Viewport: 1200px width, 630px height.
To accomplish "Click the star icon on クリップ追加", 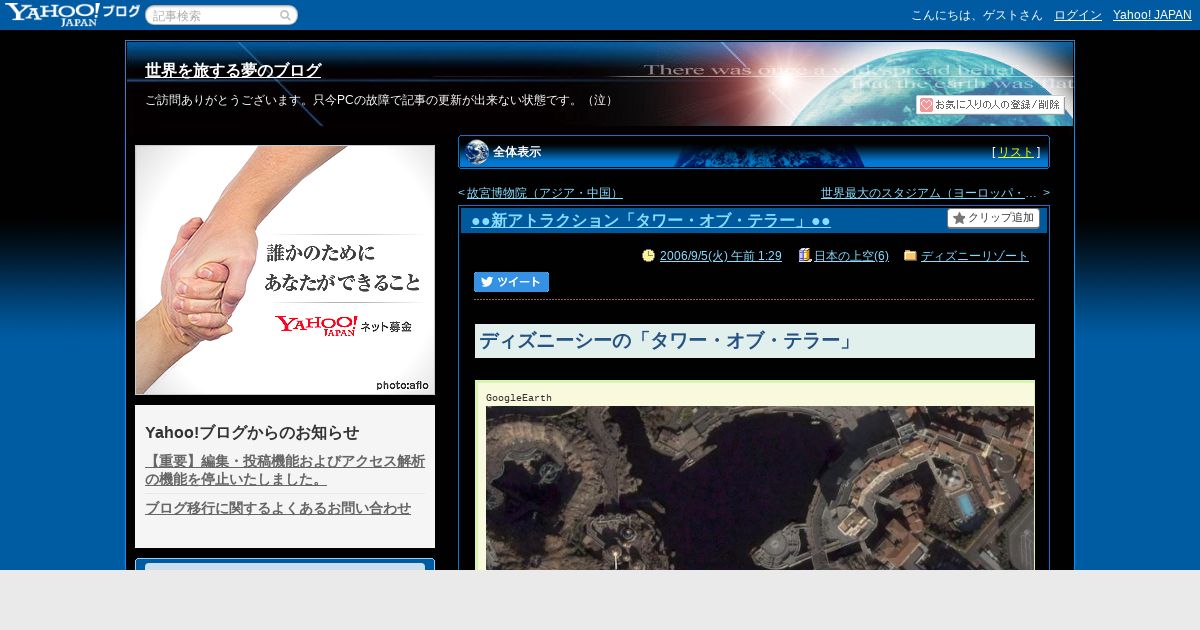I will pyautogui.click(x=959, y=218).
